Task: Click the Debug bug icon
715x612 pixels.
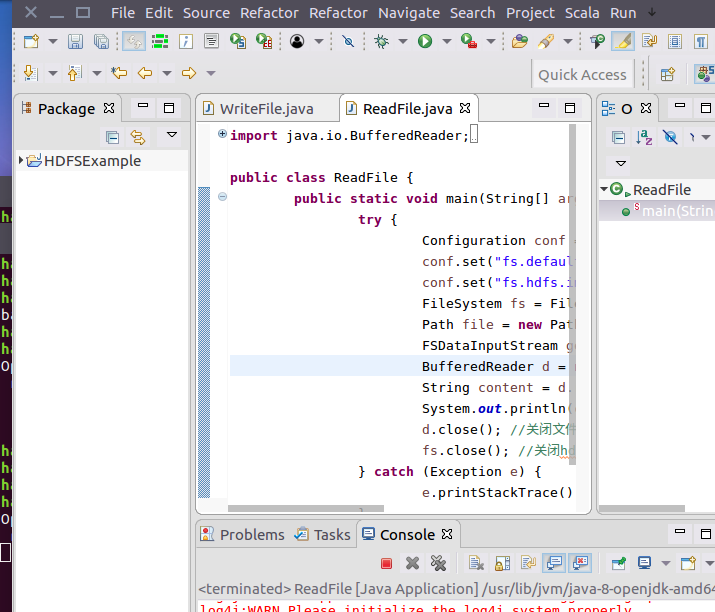Action: [x=381, y=41]
